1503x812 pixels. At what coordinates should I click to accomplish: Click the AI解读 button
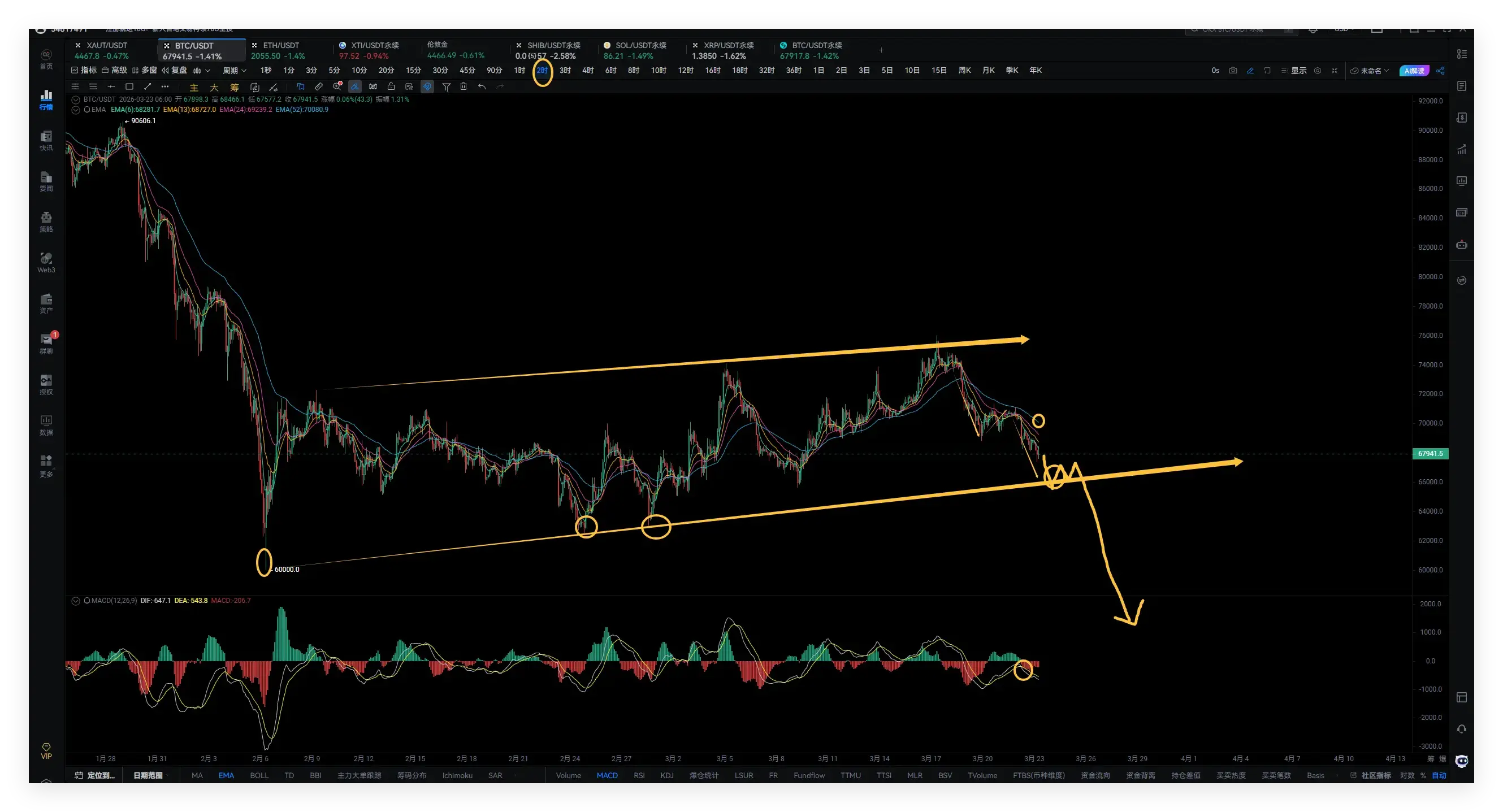click(x=1414, y=71)
